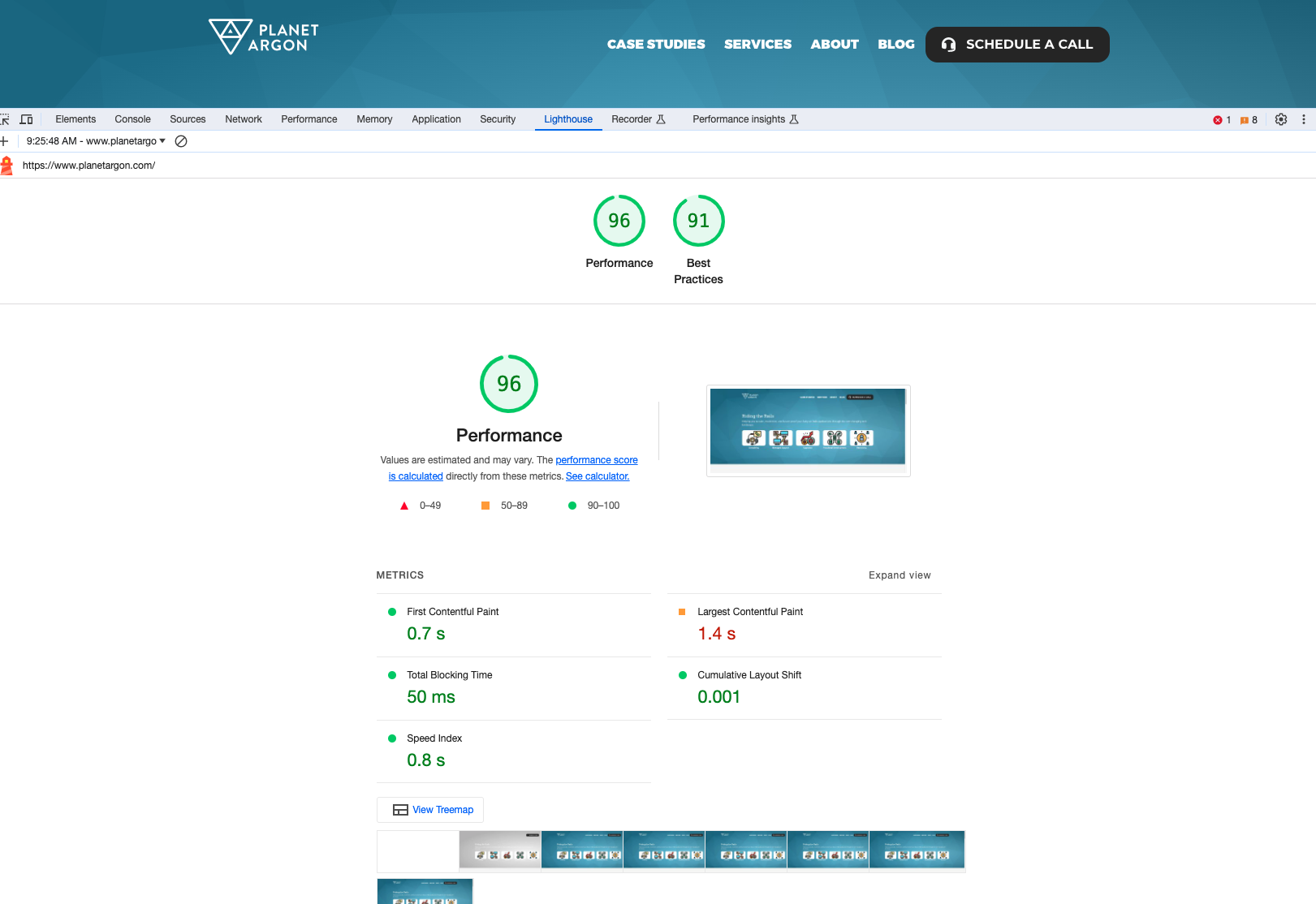The image size is (1316, 904).
Task: Click the gray partially loaded filmstrip frame
Action: pyautogui.click(x=500, y=850)
